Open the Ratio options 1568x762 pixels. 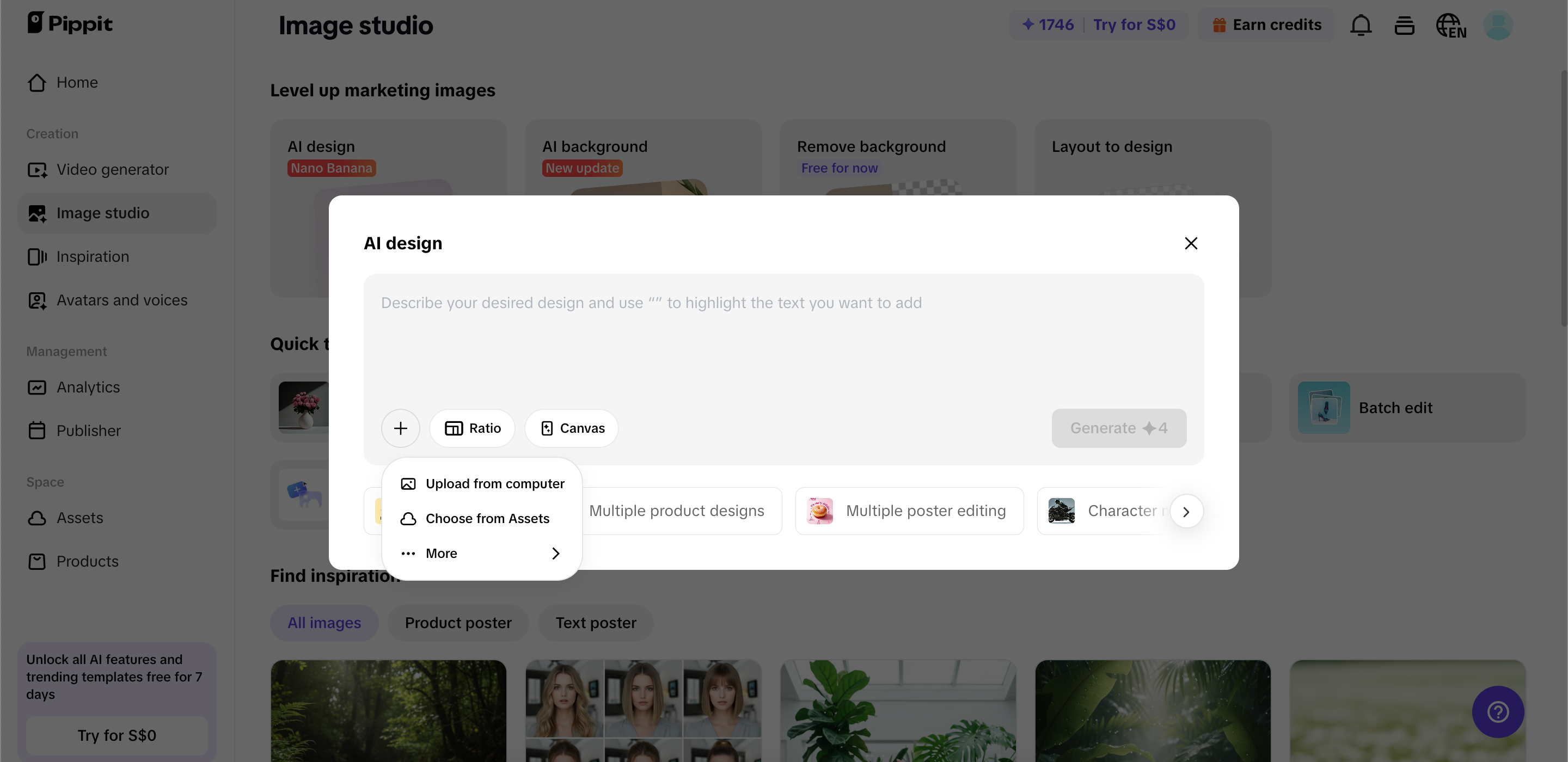[x=473, y=428]
